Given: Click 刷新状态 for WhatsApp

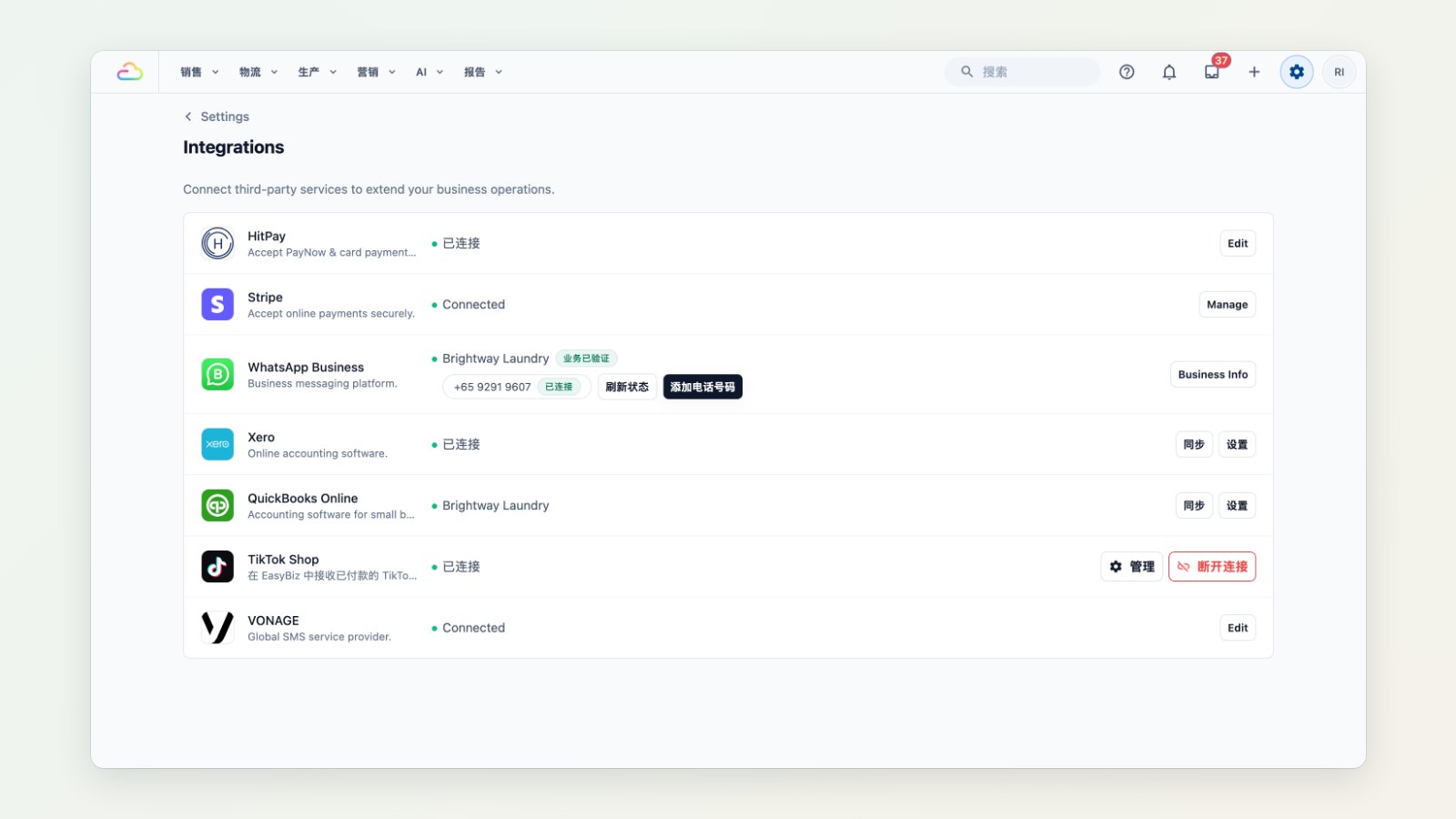Looking at the screenshot, I should click(x=627, y=387).
